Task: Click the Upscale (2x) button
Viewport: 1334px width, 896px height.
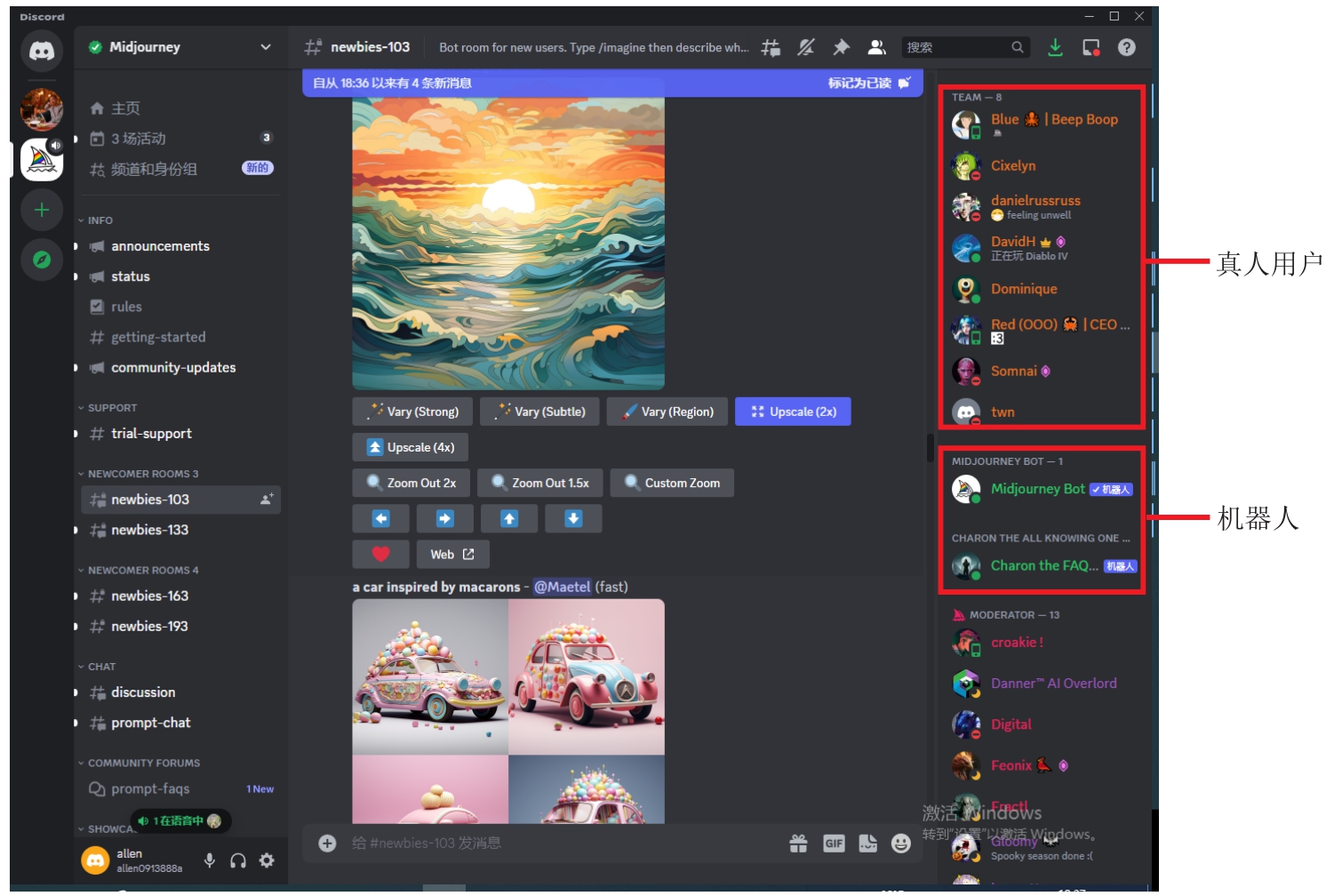Action: [793, 412]
